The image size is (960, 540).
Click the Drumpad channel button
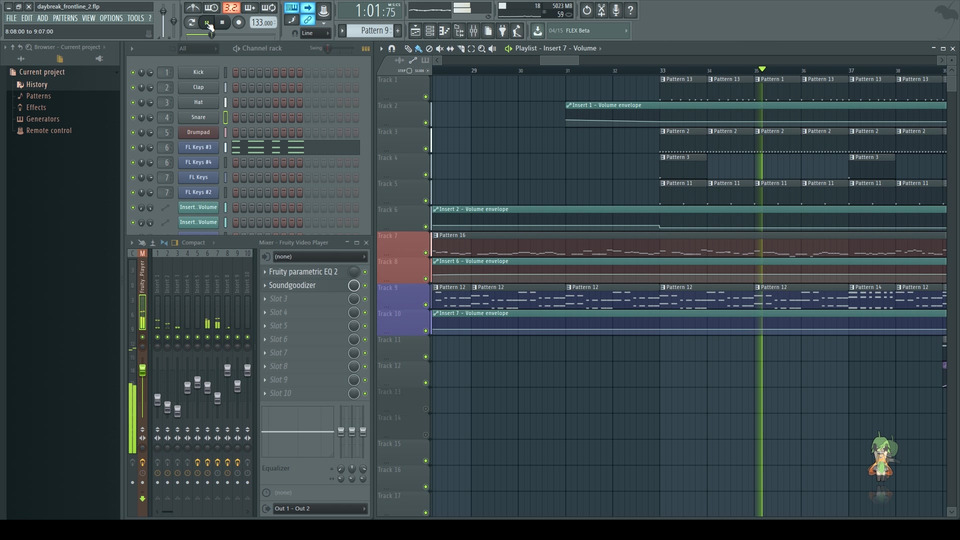point(198,132)
